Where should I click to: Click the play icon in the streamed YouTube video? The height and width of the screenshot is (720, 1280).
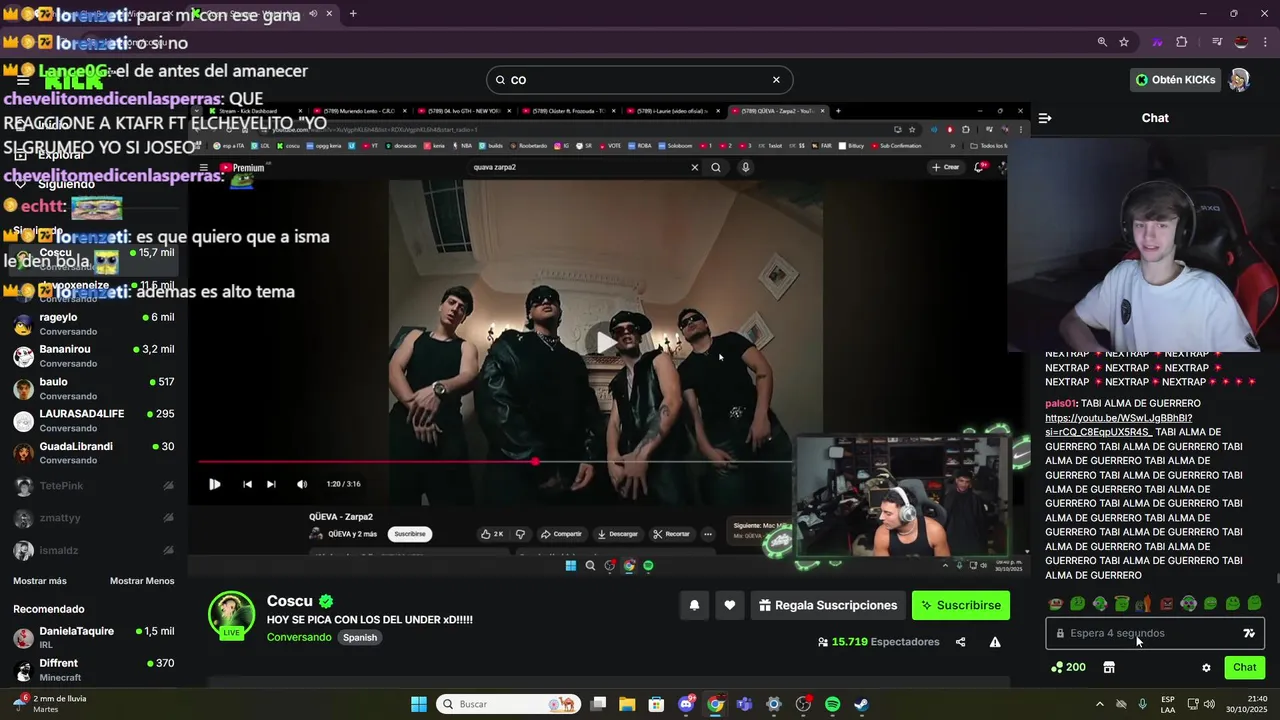[605, 341]
